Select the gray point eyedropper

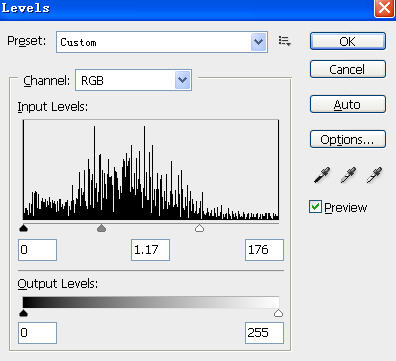click(348, 175)
